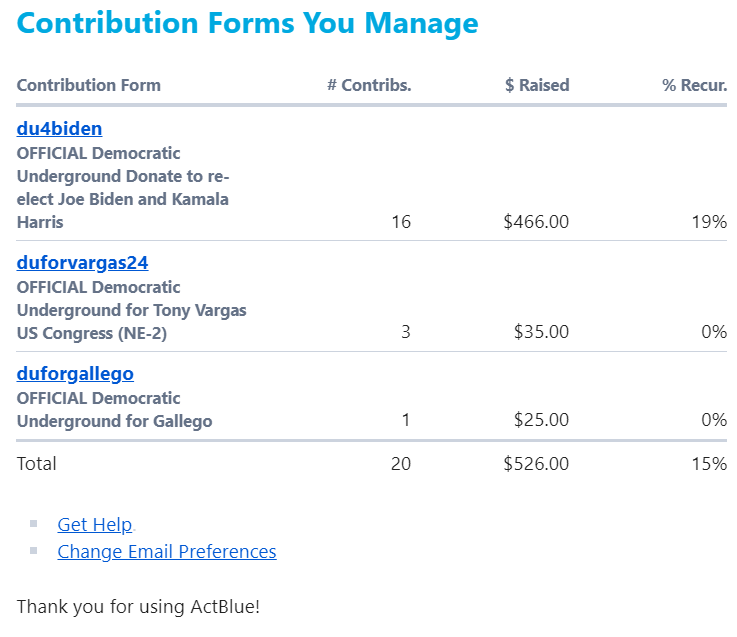The image size is (737, 637).
Task: Click the Contribution Forms You Manage heading
Action: point(247,23)
